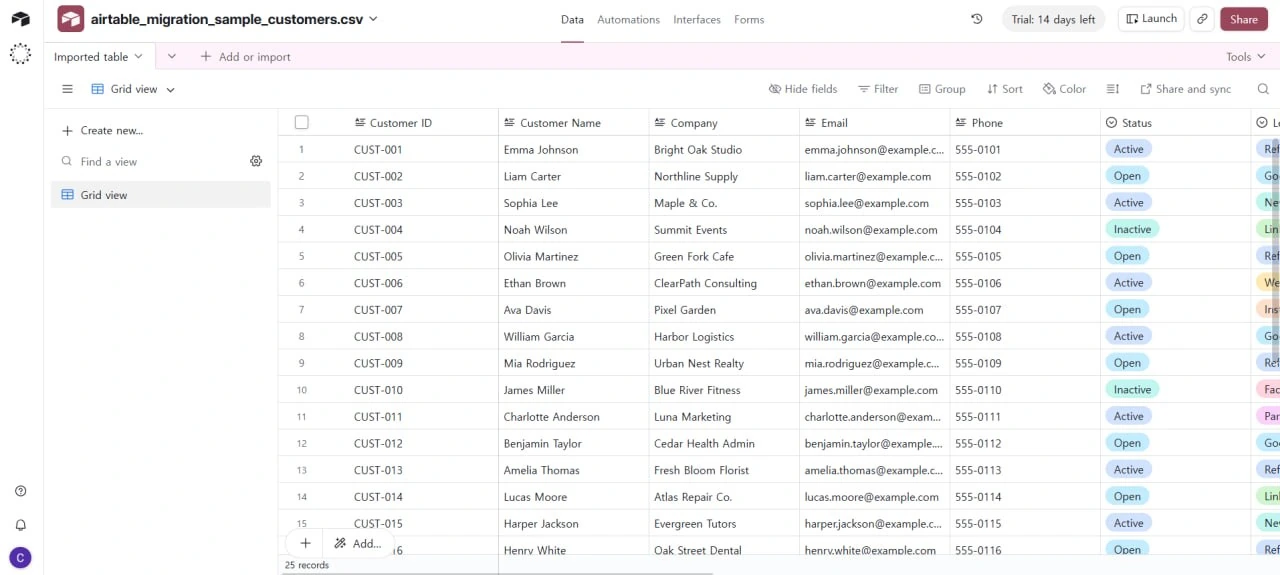Screen dimensions: 1280x575
Task: Click the Email field type icon
Action: [810, 123]
